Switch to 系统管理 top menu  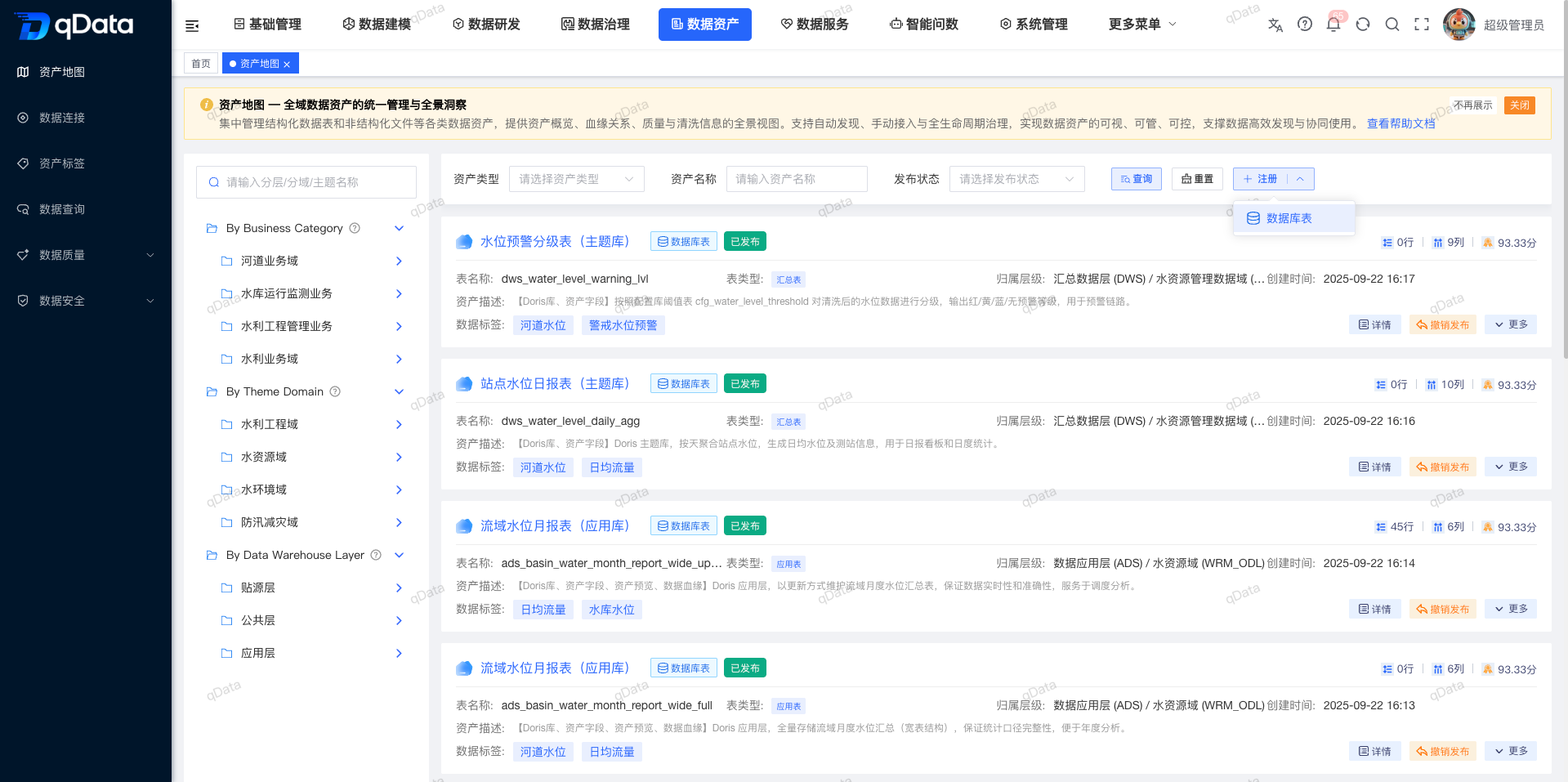tap(1034, 25)
